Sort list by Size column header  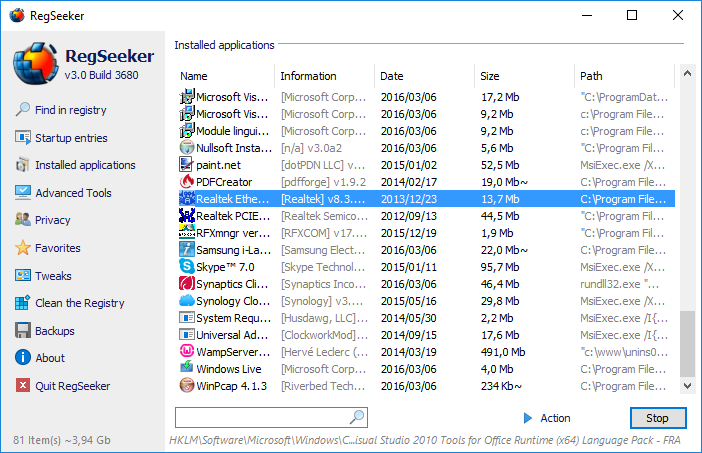(x=524, y=76)
